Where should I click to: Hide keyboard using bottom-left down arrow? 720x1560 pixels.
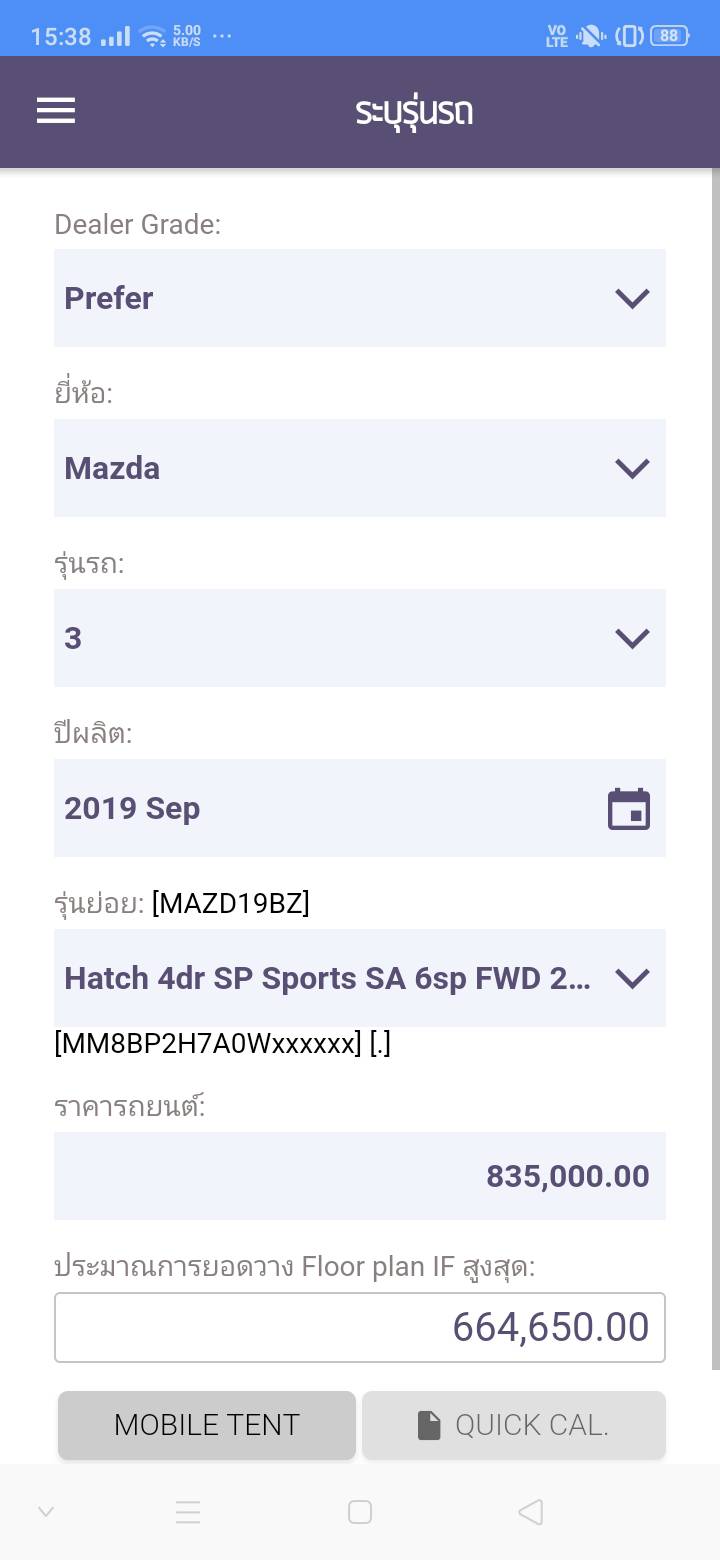click(46, 1512)
